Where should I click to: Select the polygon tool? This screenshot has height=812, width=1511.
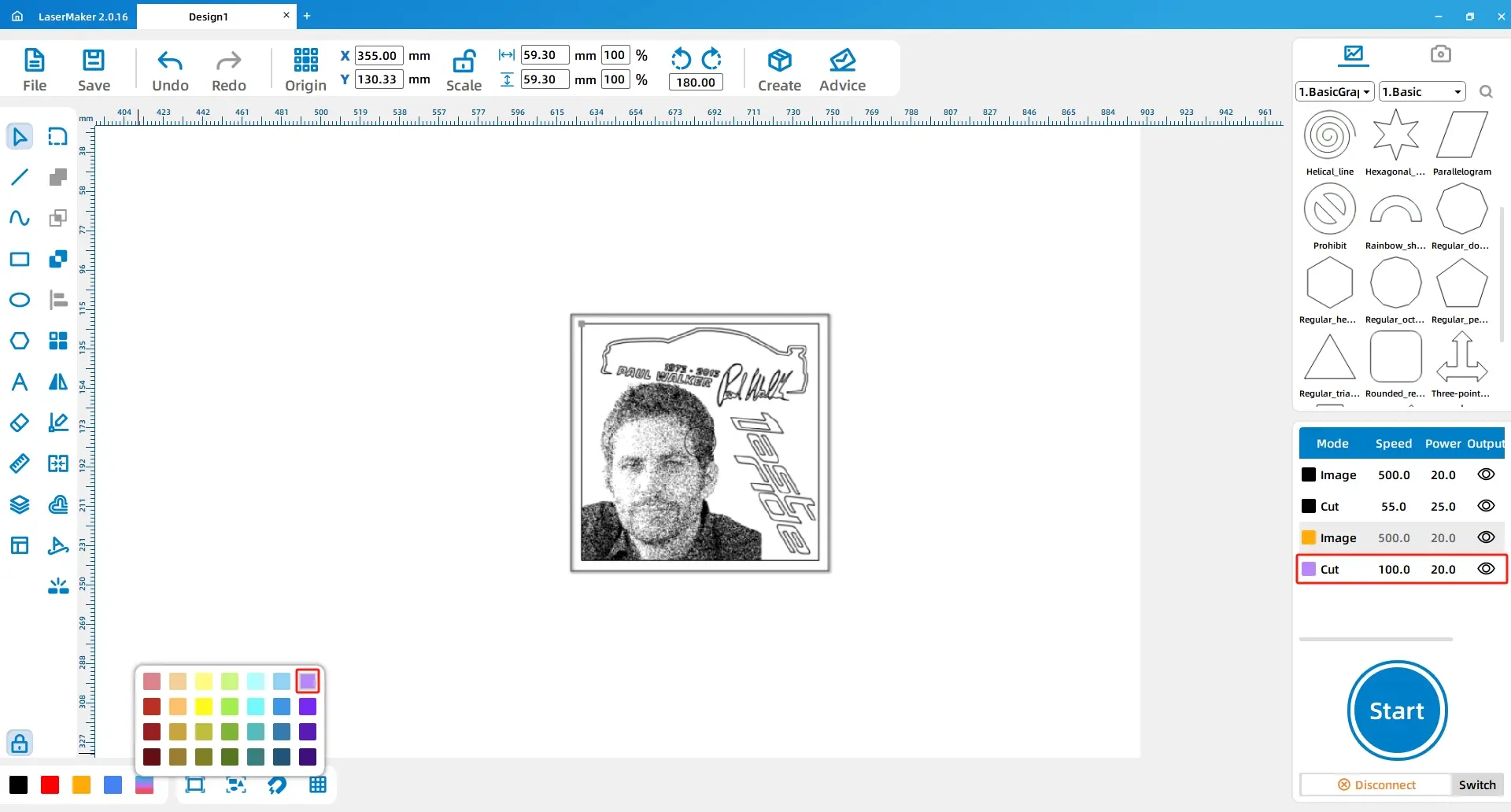(20, 341)
